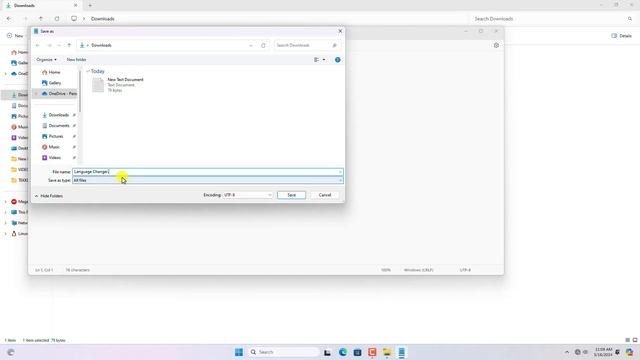
Task: Click New in the File Explorer toolbar
Action: point(15,36)
